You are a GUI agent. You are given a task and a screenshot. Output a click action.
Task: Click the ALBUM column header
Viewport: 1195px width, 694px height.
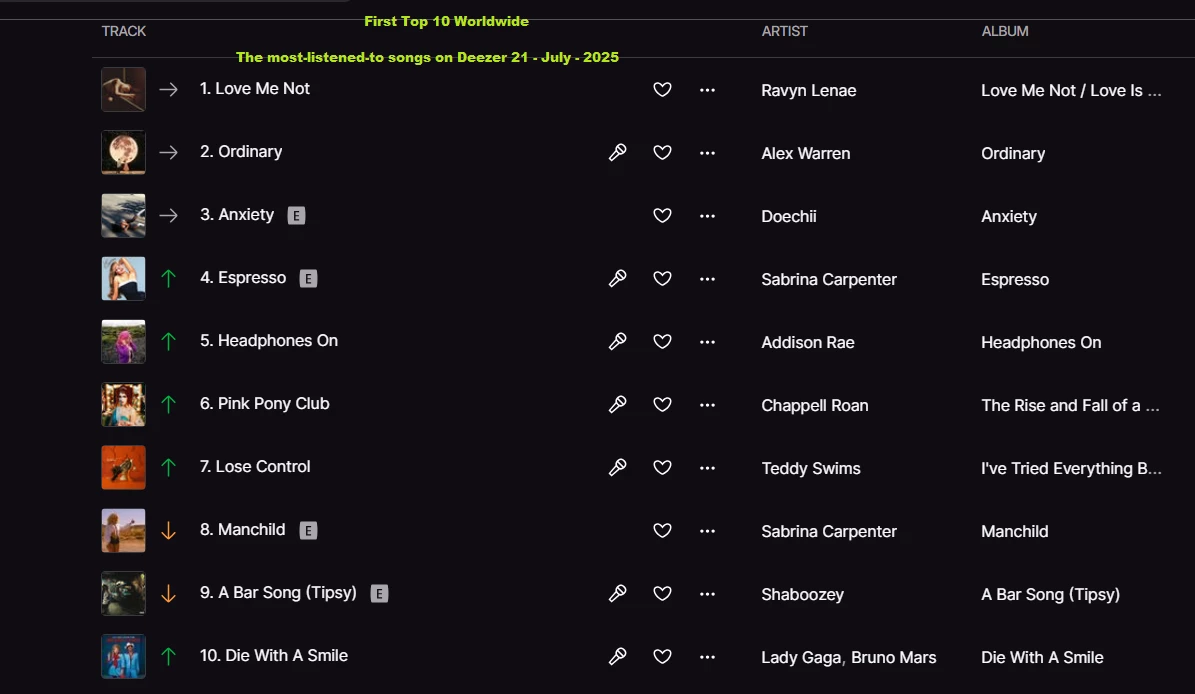pyautogui.click(x=1004, y=31)
